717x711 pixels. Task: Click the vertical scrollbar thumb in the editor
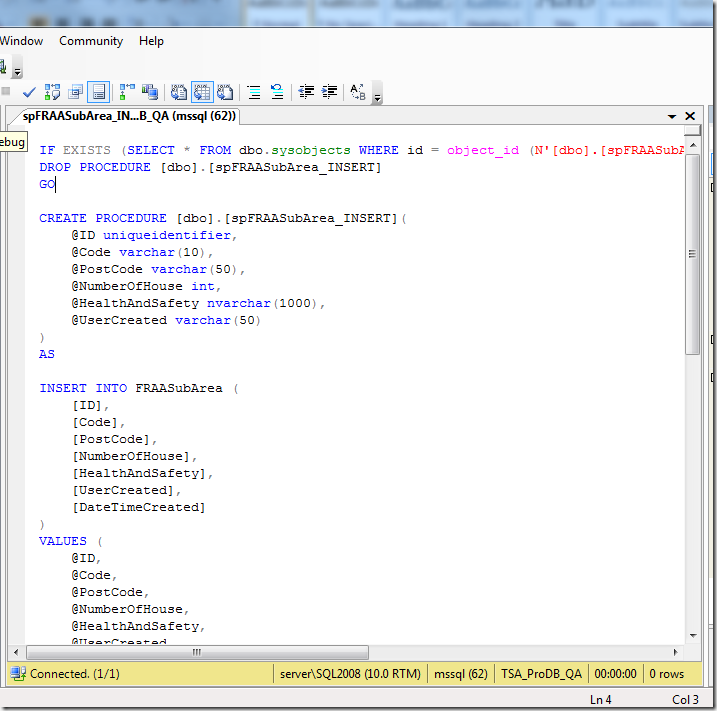point(692,250)
